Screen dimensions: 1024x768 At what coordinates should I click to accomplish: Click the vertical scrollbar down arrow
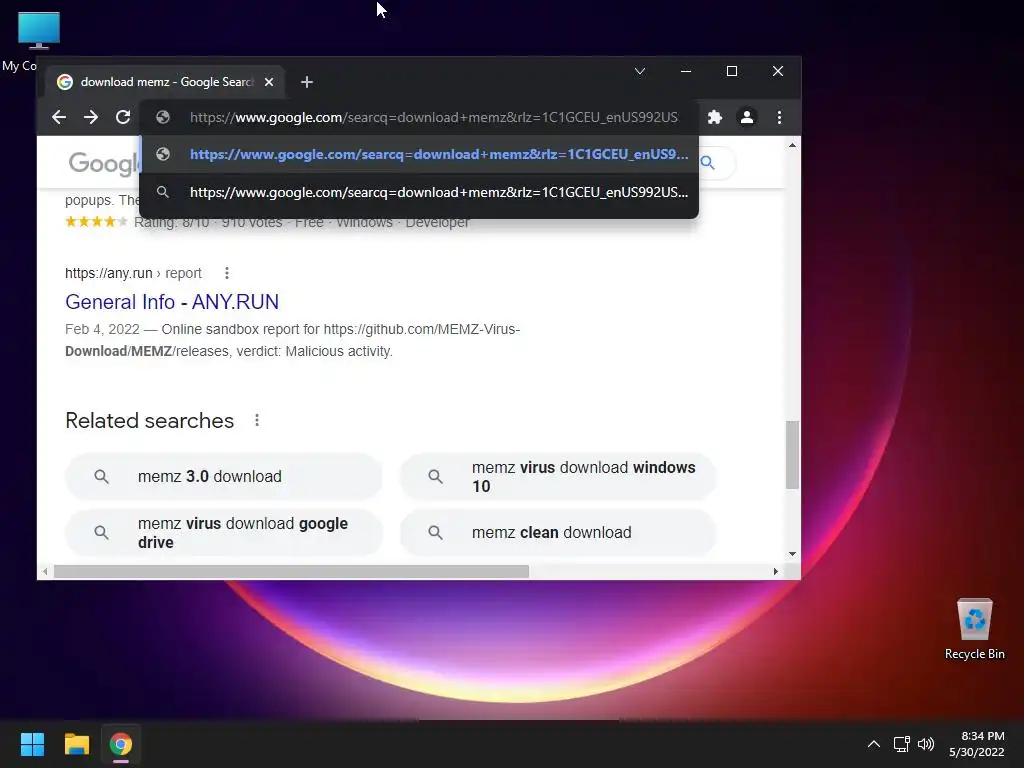(792, 554)
